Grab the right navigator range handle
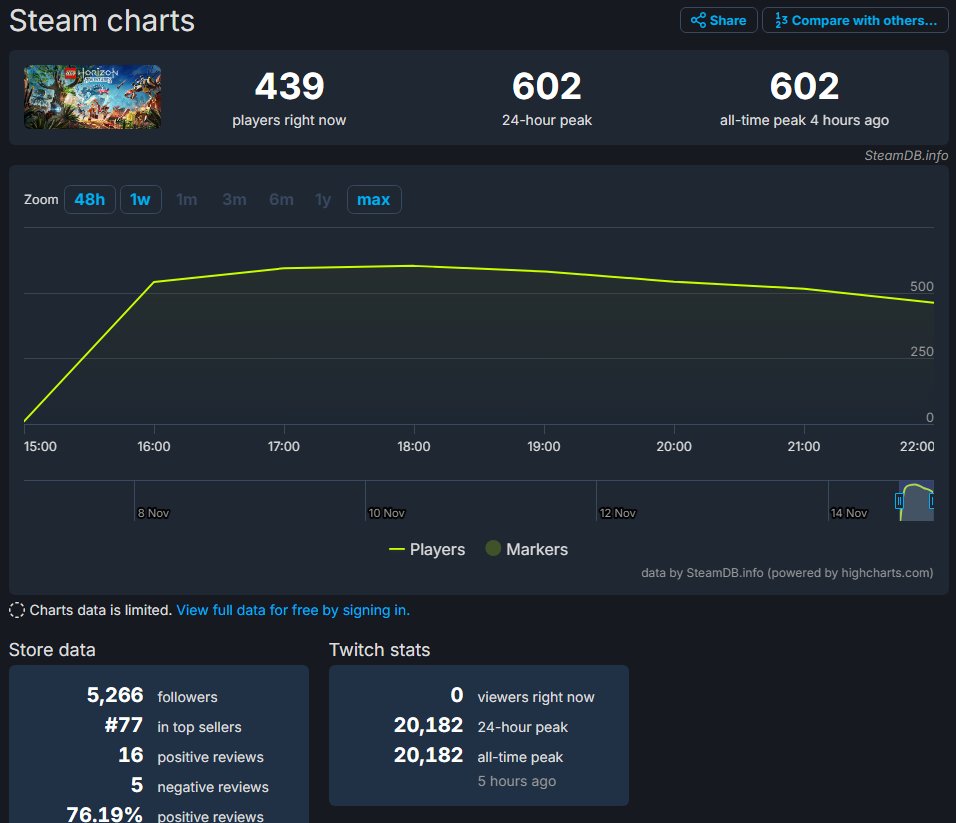 point(932,501)
